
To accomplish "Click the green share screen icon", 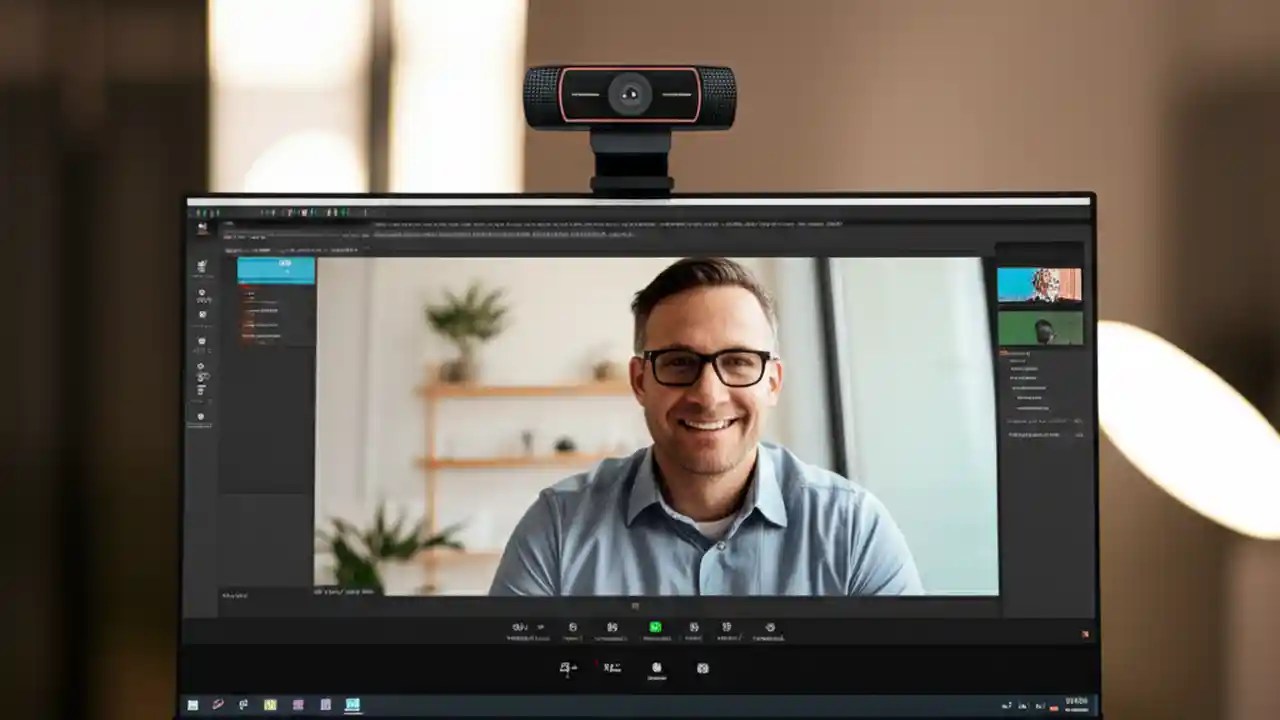I will (x=655, y=627).
